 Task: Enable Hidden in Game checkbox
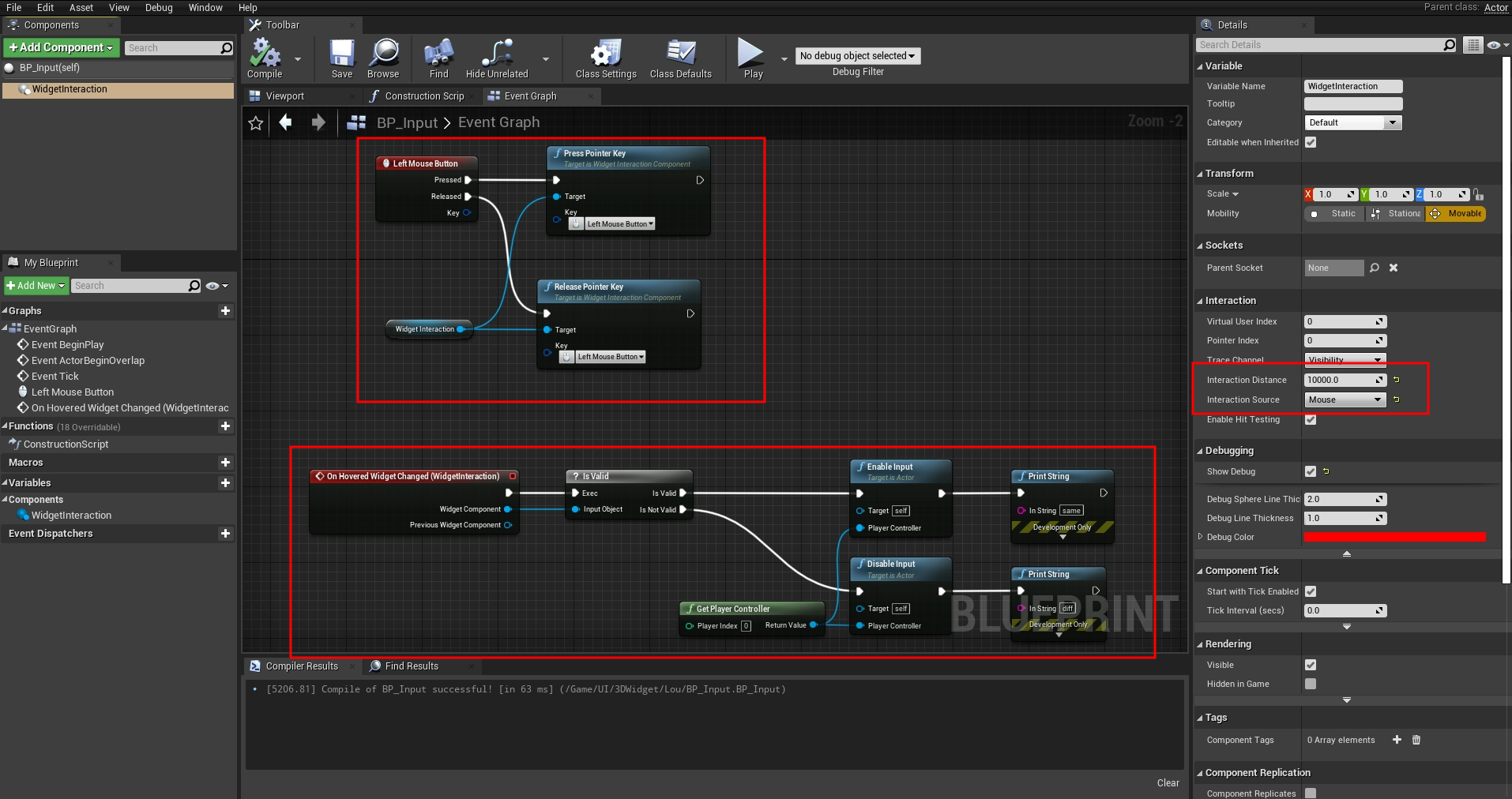1311,684
